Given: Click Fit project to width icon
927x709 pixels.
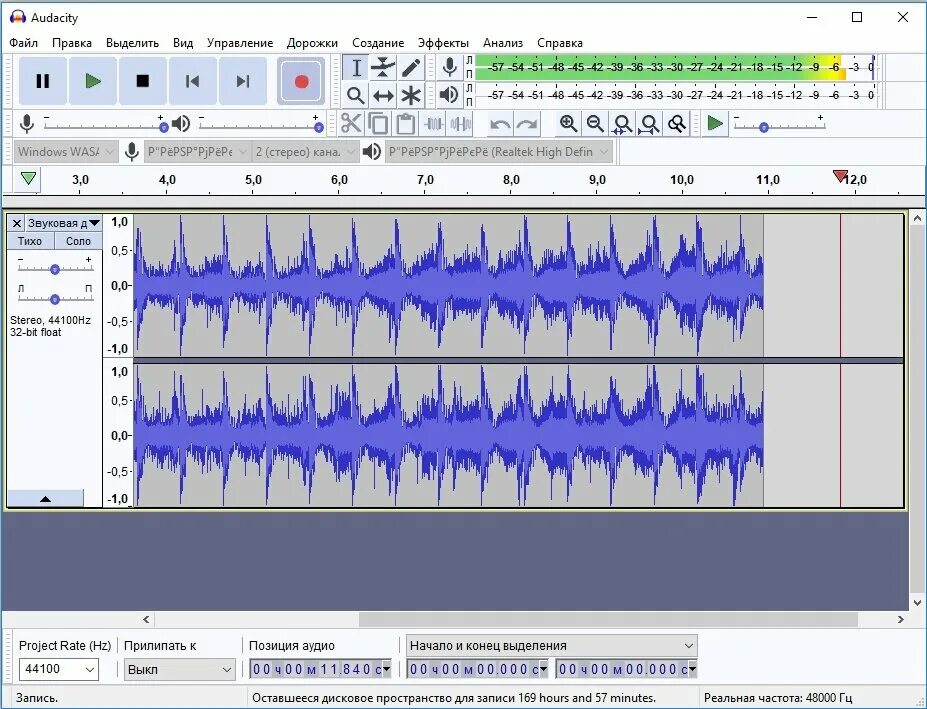Looking at the screenshot, I should (649, 124).
